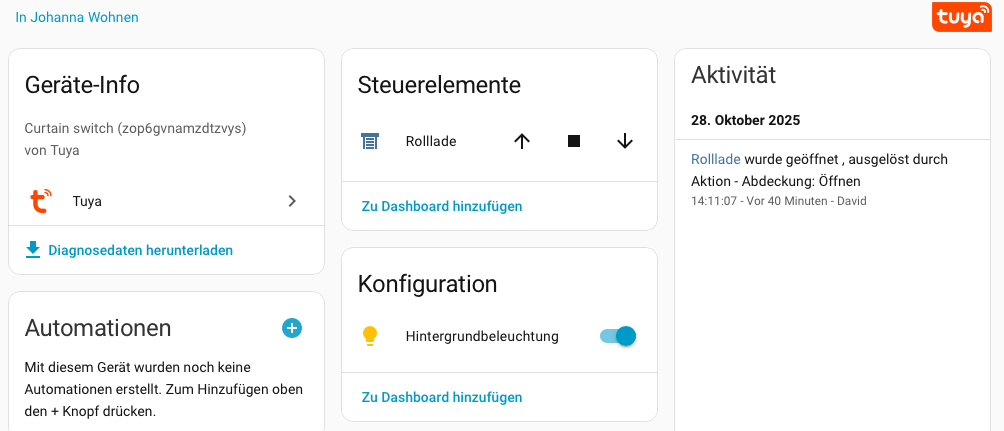Expand Tuya integration via chevron arrow
Viewport: 1004px width, 431px height.
[x=292, y=201]
